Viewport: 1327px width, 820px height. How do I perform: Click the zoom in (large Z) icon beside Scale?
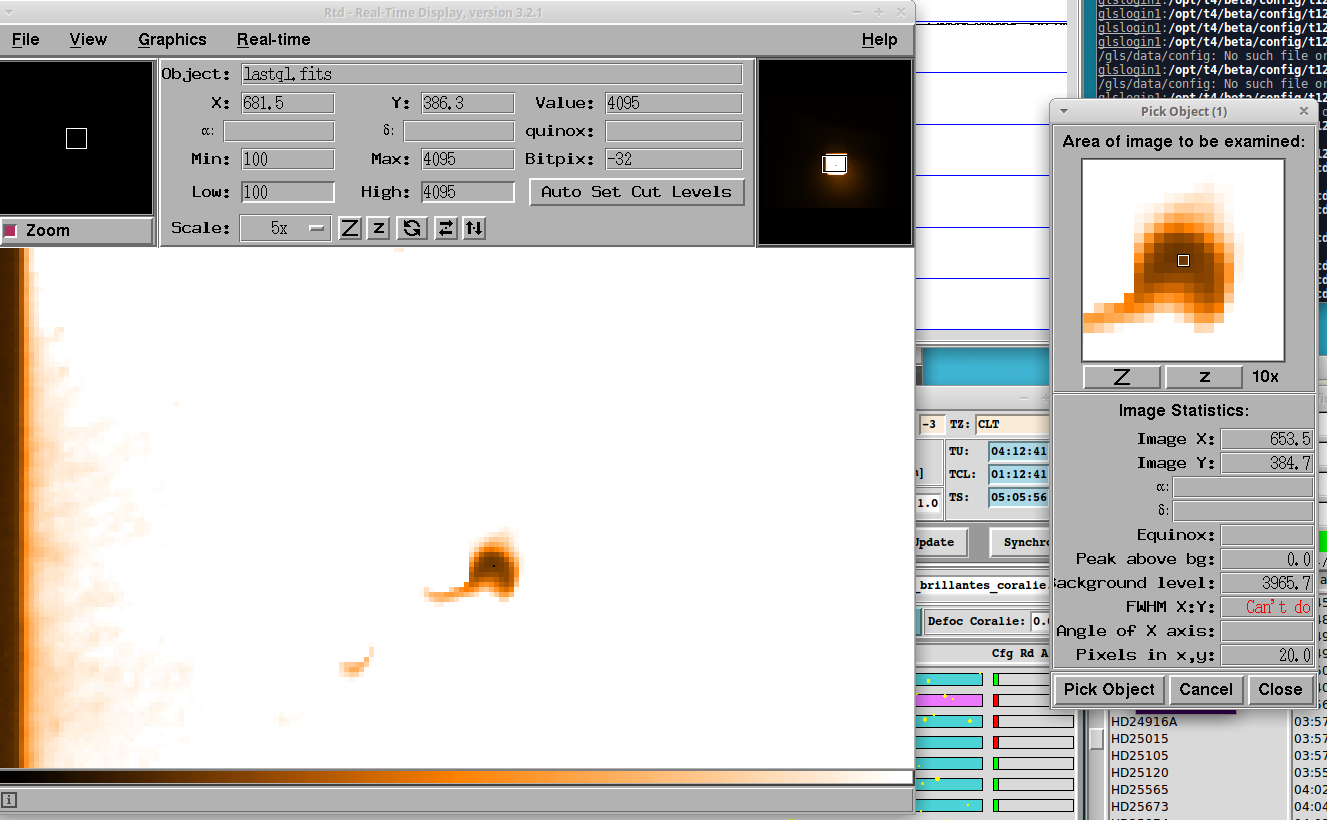pos(349,228)
